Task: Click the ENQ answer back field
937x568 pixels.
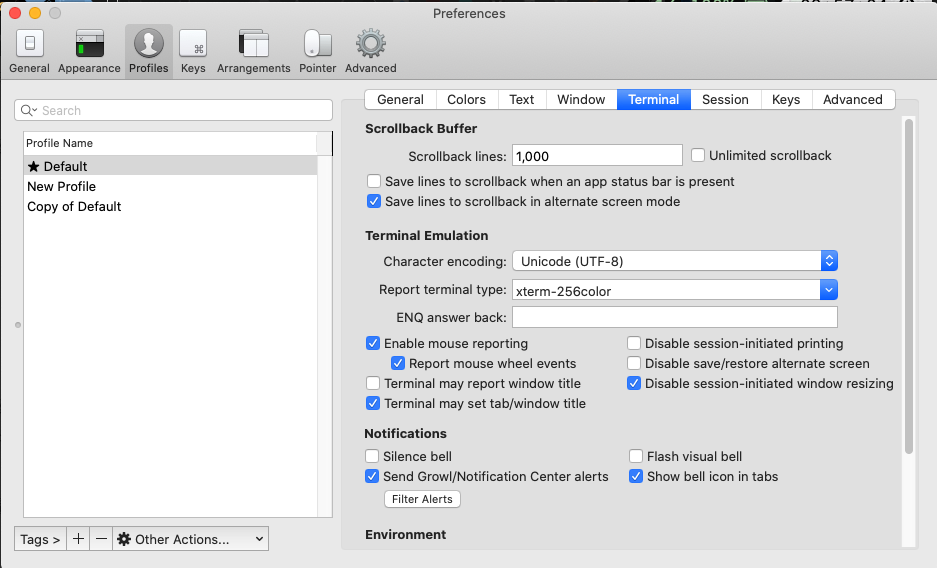Action: coord(674,317)
